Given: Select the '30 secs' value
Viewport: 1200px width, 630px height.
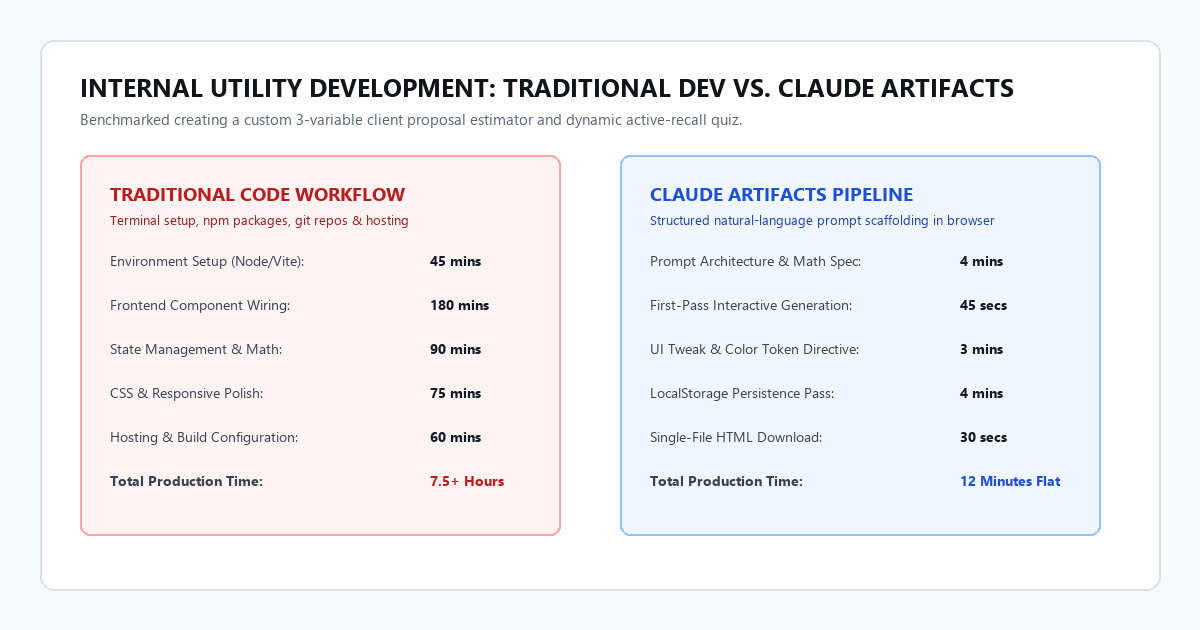Looking at the screenshot, I should (983, 437).
